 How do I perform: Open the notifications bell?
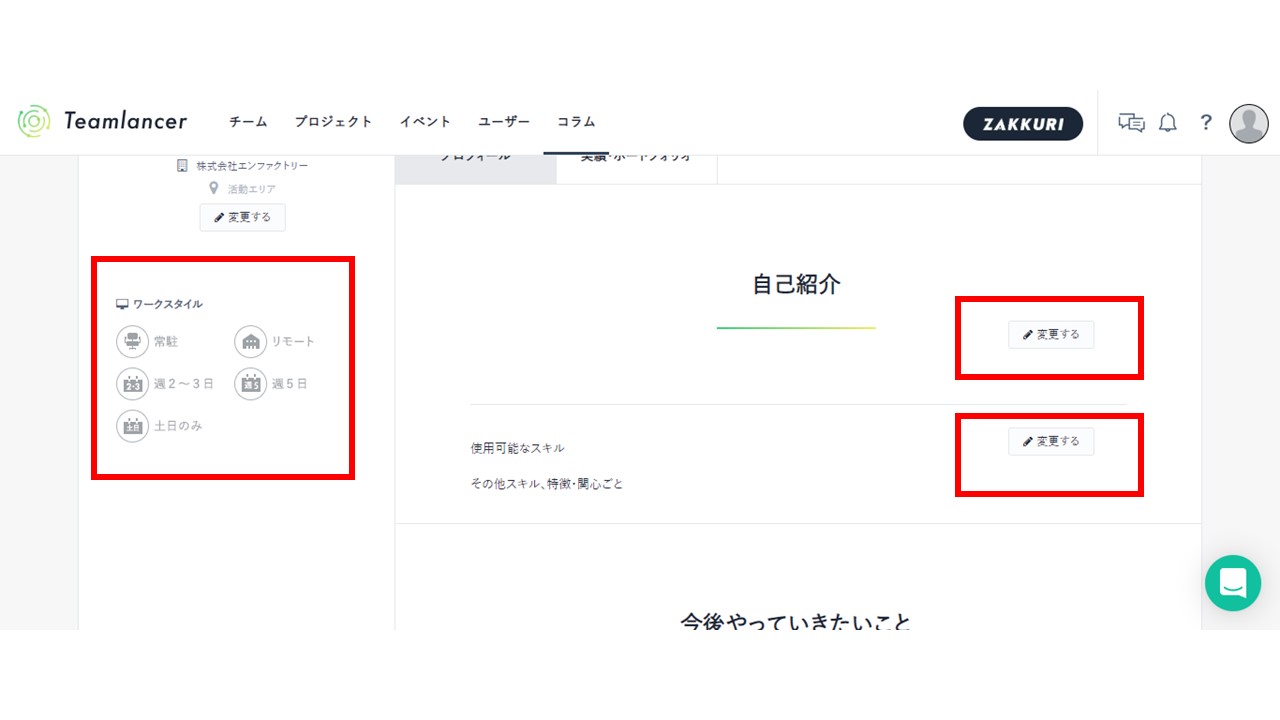[x=1167, y=123]
